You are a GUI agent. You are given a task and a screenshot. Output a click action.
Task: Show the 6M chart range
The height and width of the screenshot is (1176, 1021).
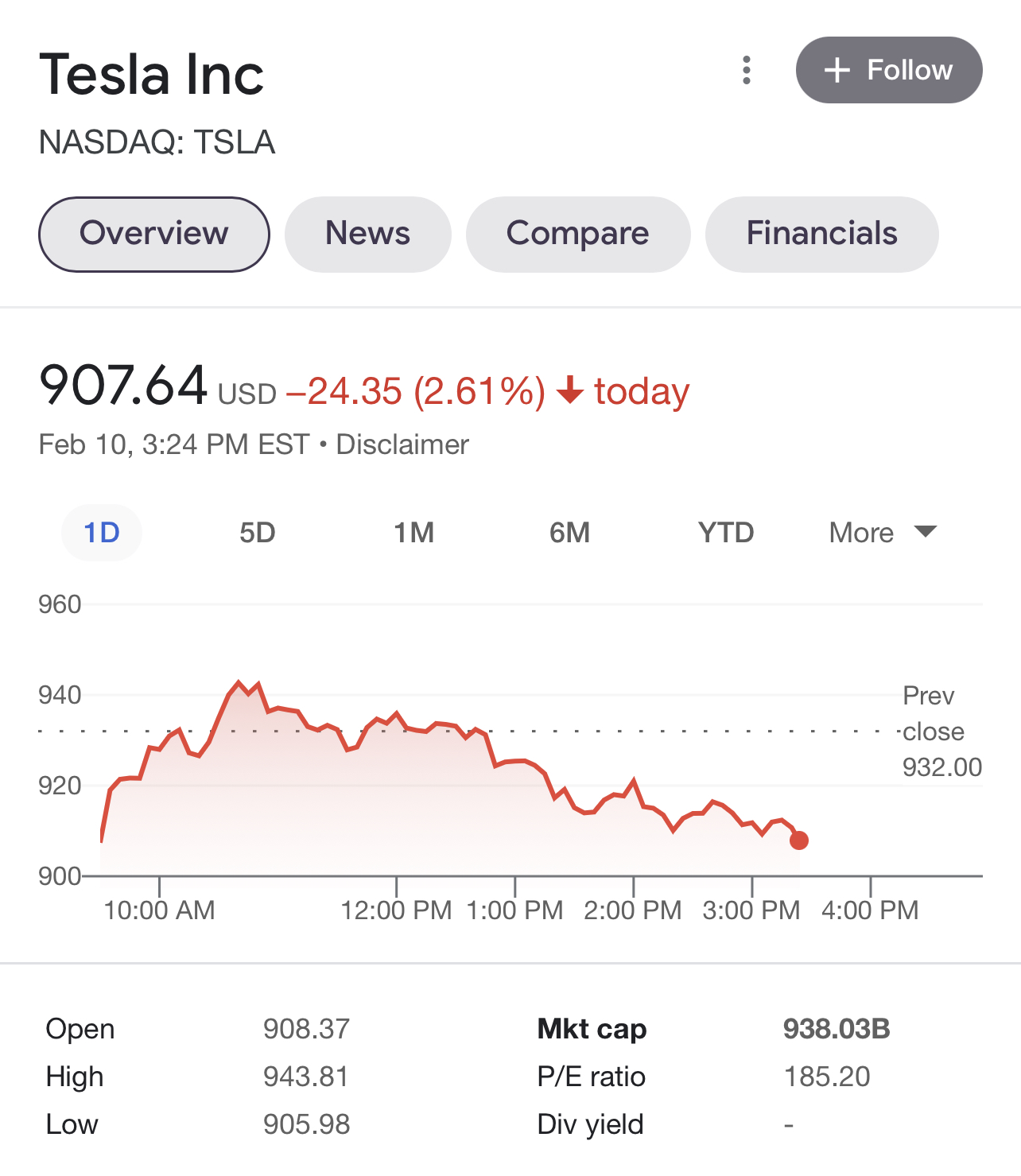click(570, 532)
